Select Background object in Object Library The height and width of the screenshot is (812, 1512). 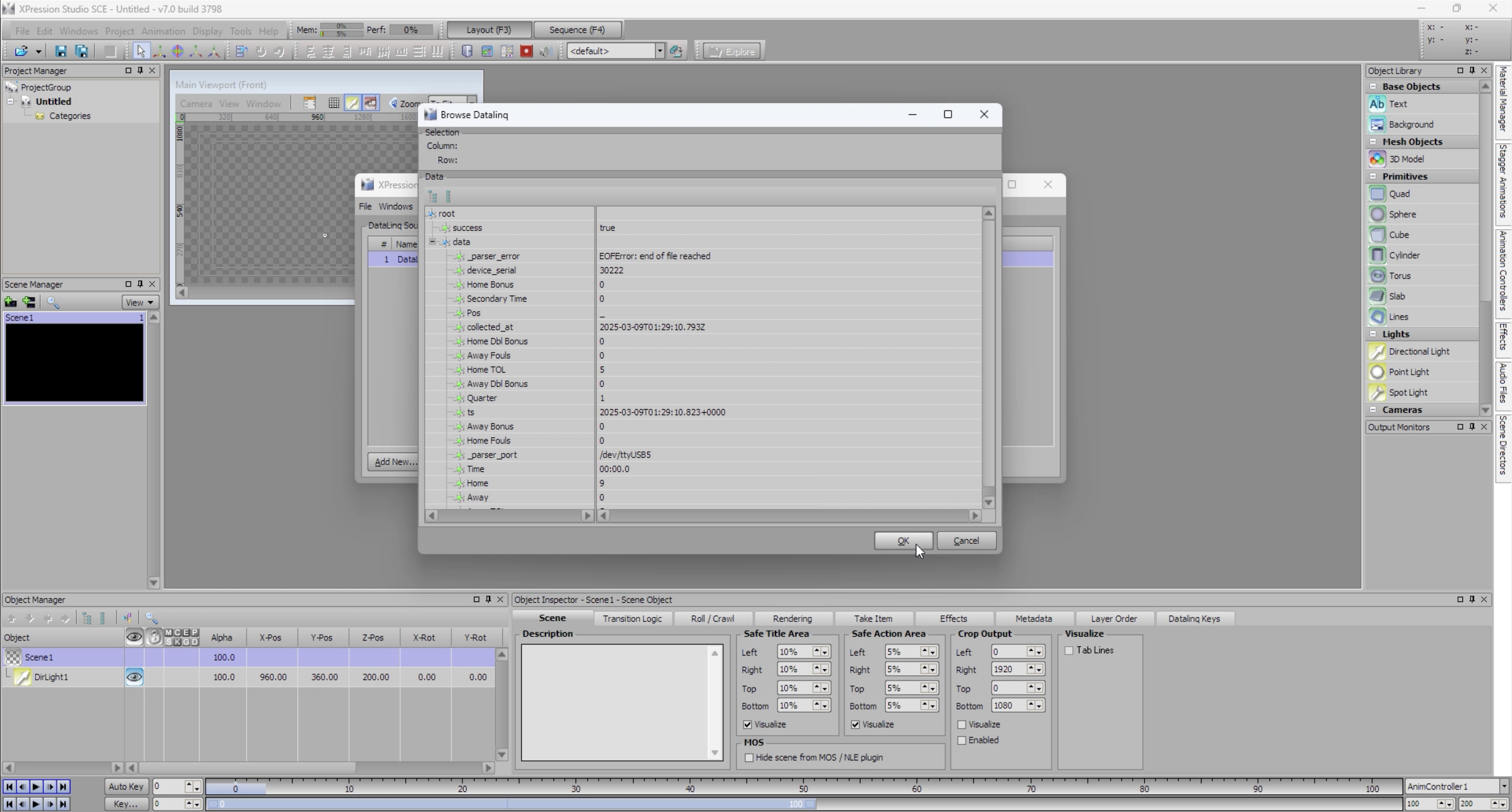tap(1422, 125)
